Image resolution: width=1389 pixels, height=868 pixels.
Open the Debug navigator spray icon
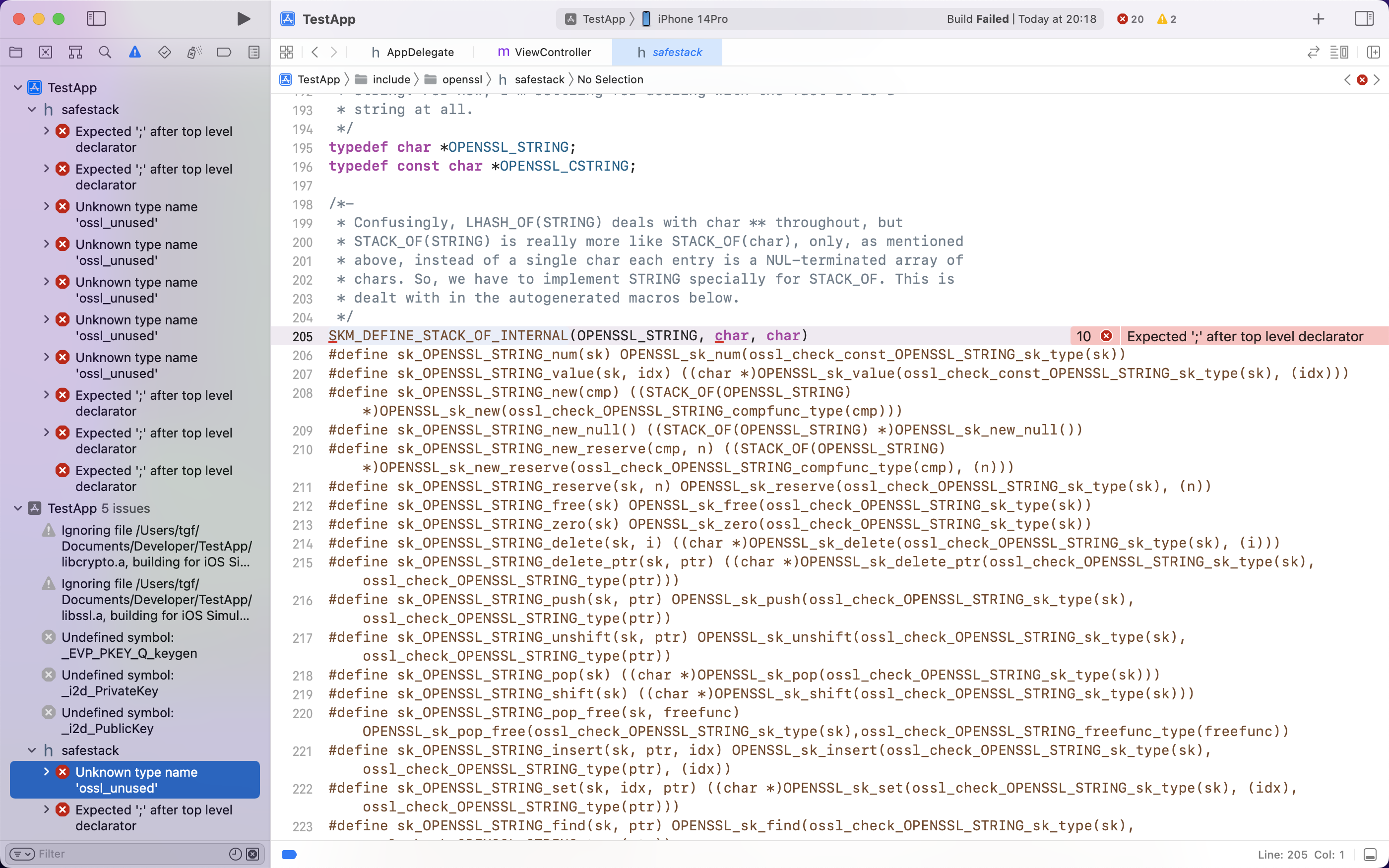194,52
